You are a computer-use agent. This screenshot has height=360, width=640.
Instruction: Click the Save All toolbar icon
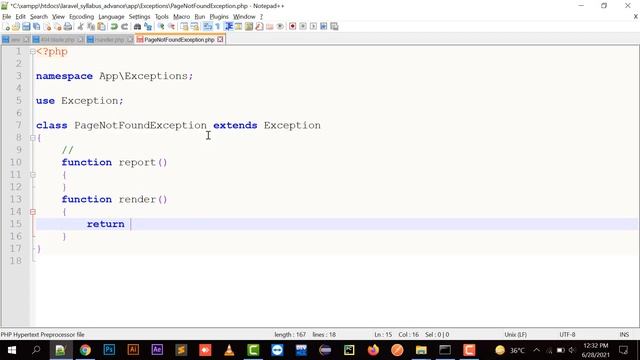tap(37, 27)
